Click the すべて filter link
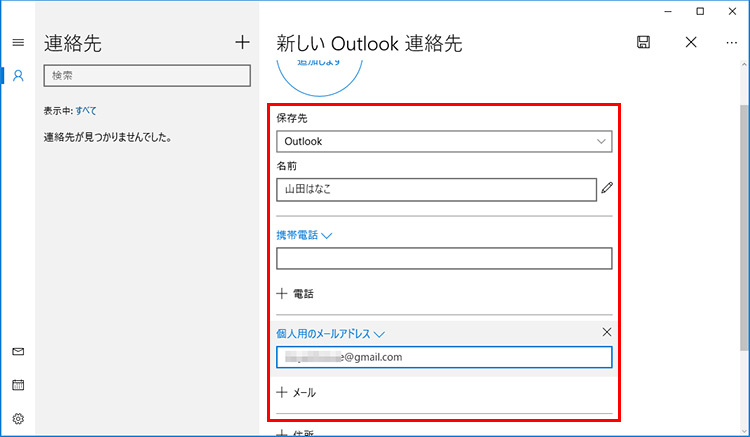750x437 pixels. tap(86, 110)
